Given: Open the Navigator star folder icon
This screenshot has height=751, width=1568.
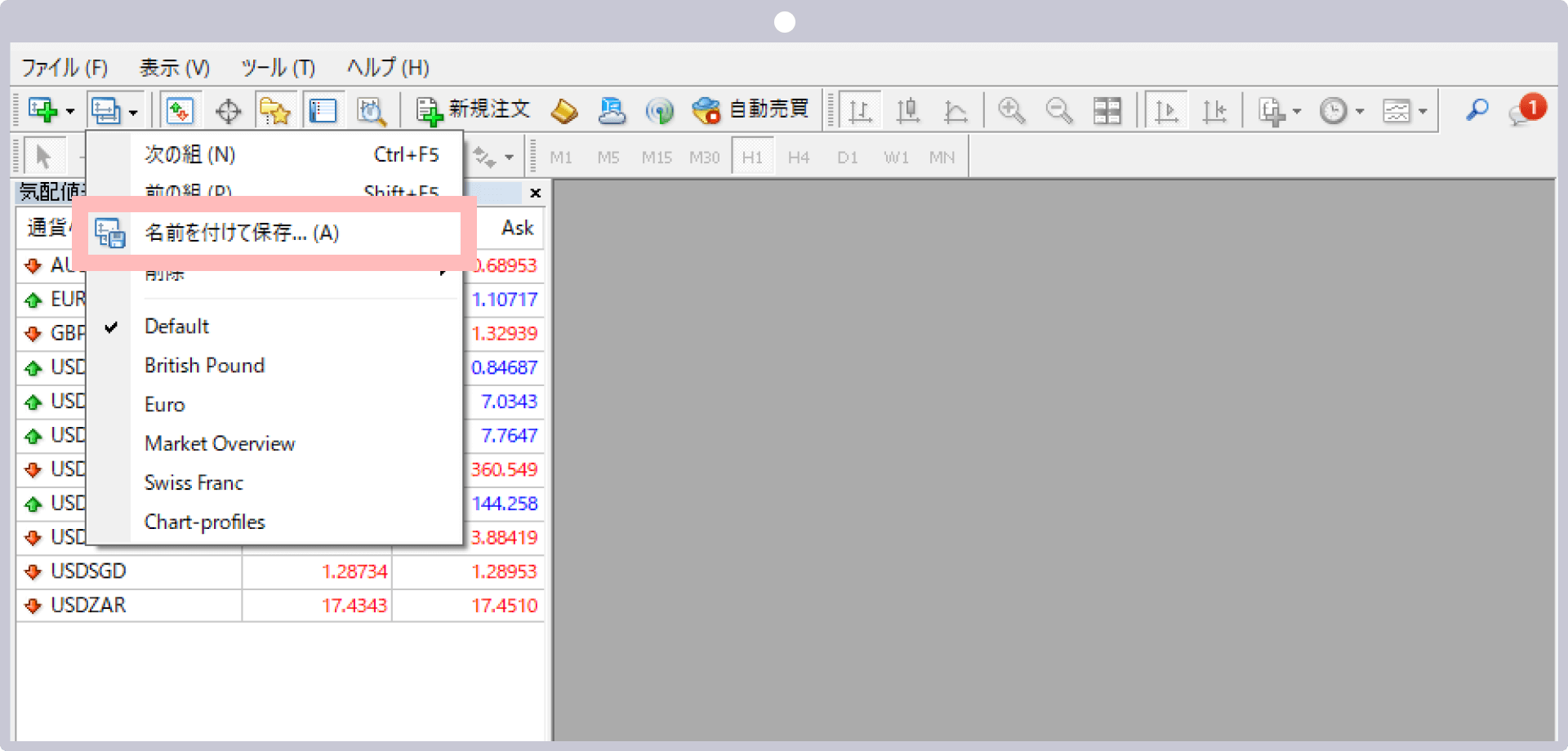Looking at the screenshot, I should click(275, 110).
